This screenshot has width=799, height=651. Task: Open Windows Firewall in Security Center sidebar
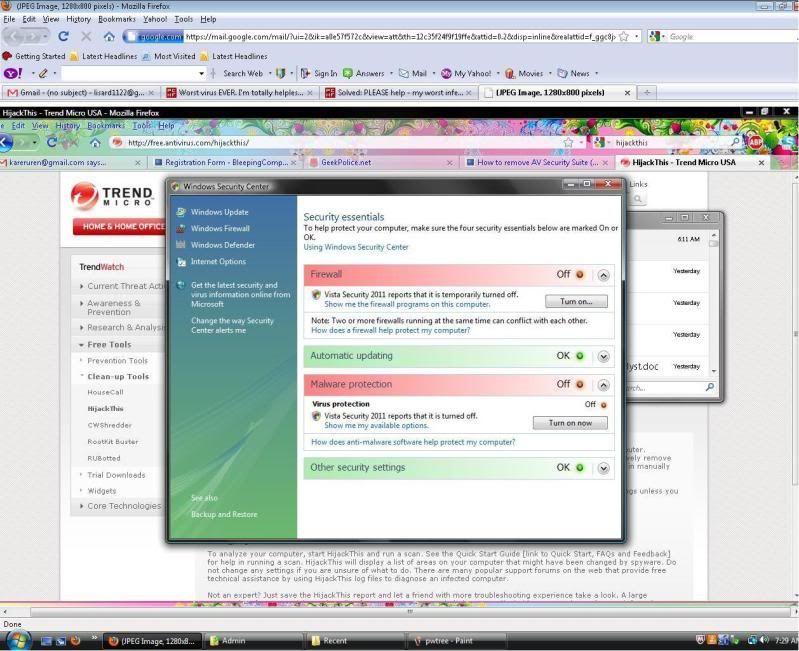220,228
